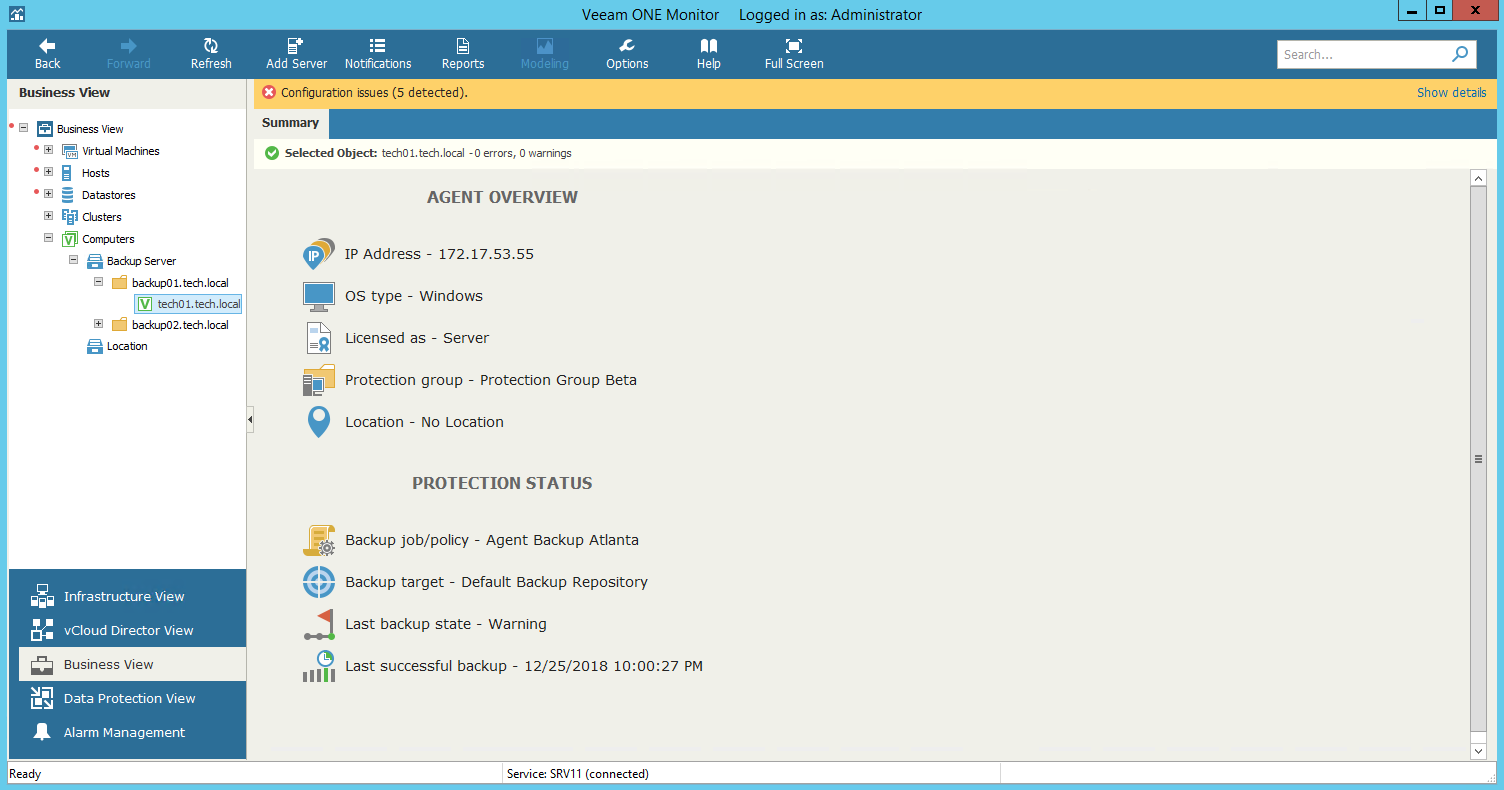
Task: Open Business View pane button
Action: coord(132,664)
